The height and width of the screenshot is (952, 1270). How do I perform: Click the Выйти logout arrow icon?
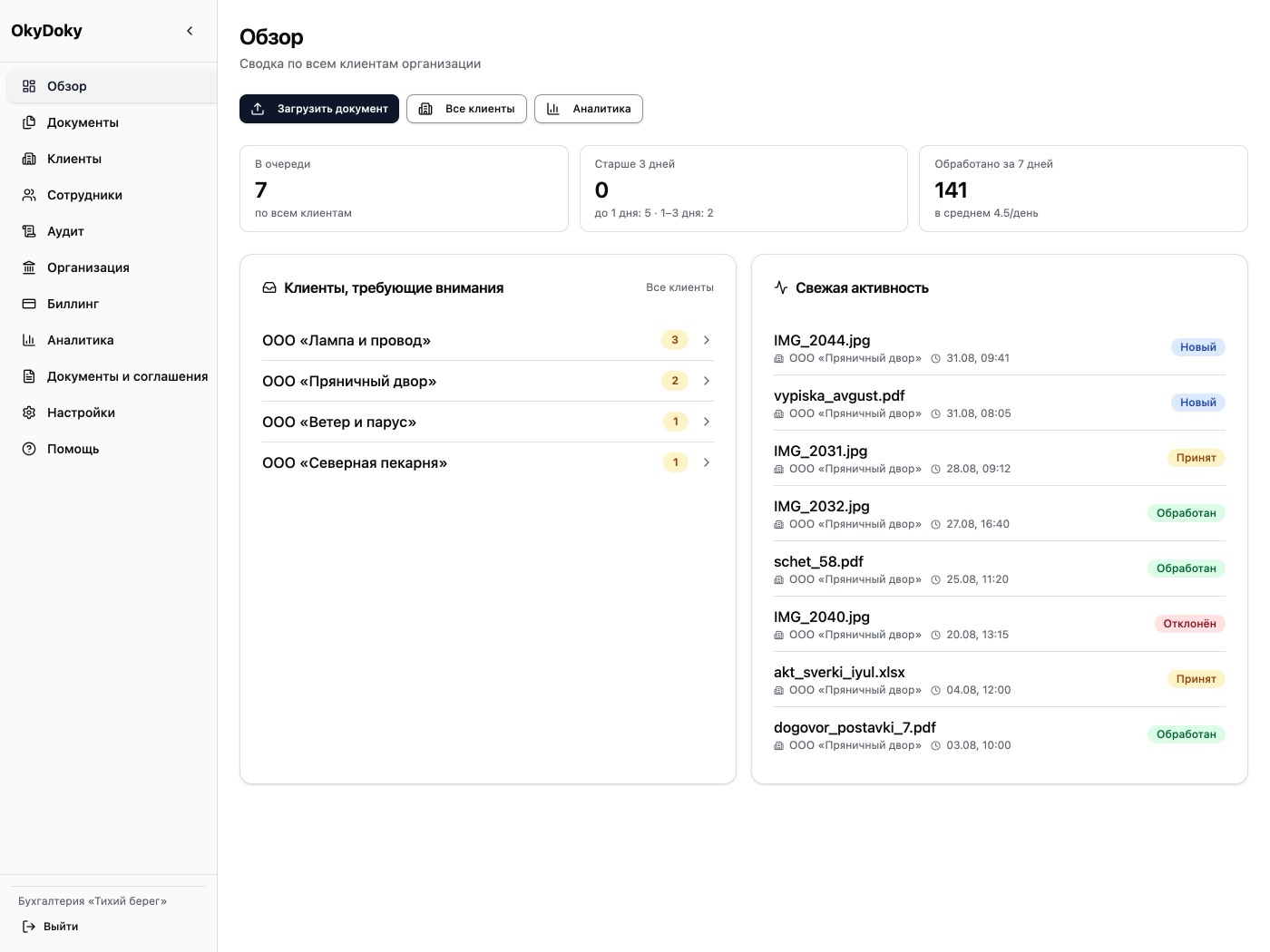pyautogui.click(x=29, y=927)
